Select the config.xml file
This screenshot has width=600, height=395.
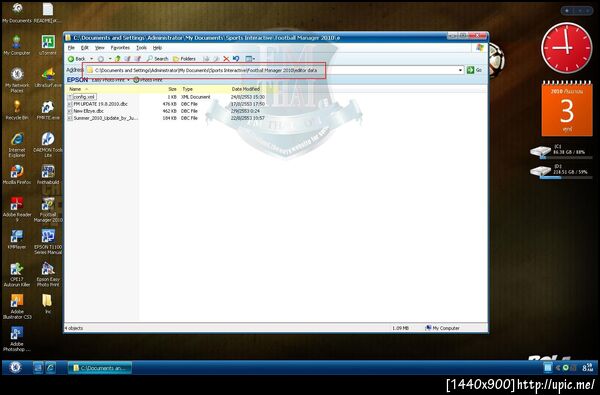82,97
